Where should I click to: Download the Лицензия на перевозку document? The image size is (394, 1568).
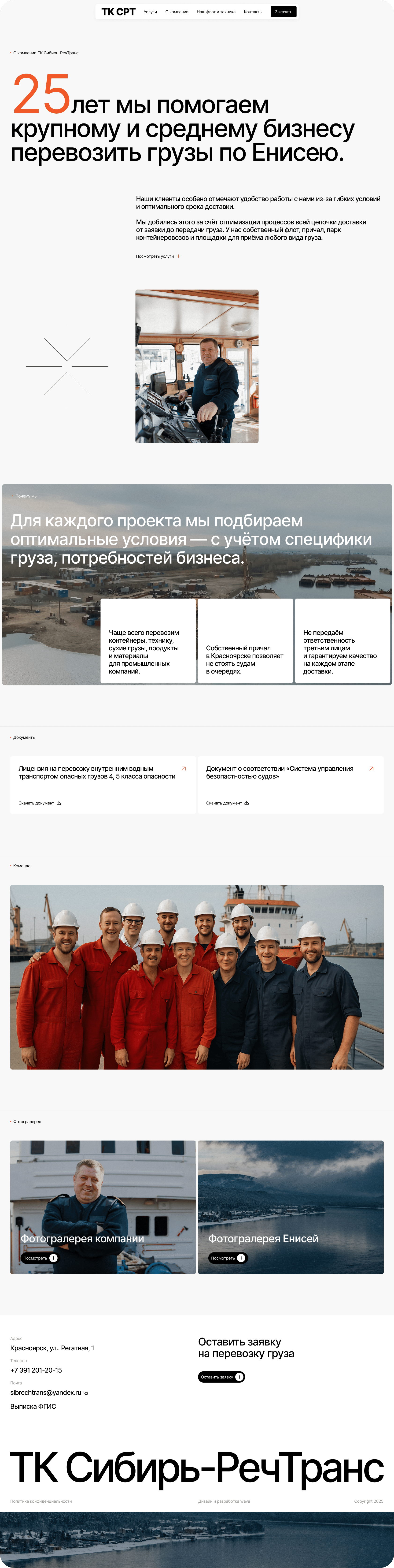40,803
